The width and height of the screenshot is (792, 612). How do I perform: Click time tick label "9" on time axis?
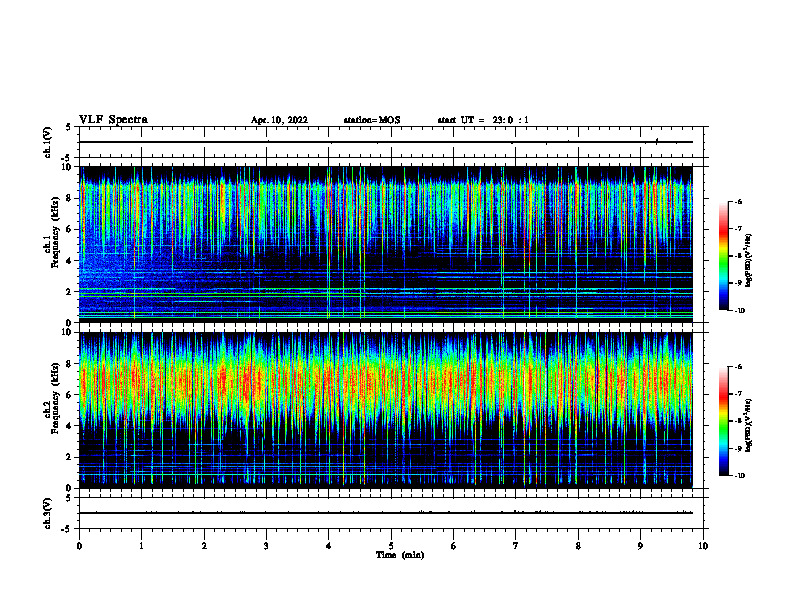(640, 546)
